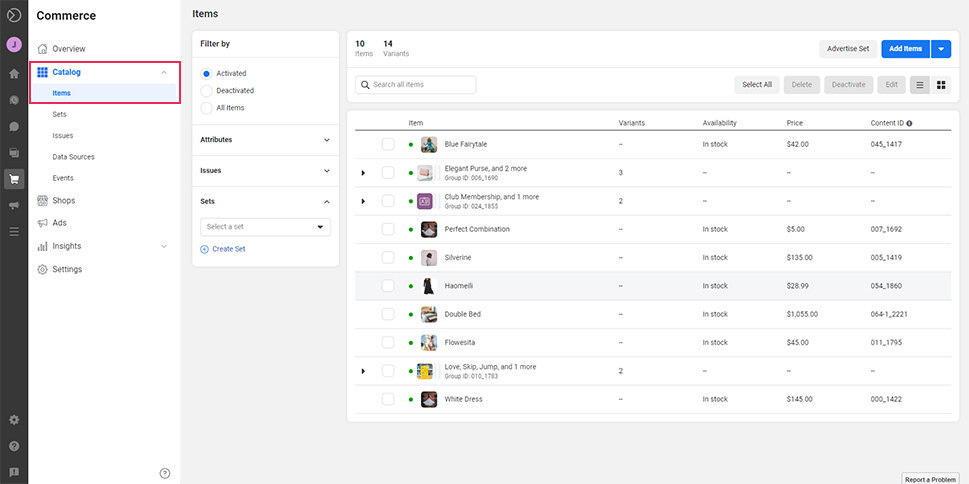Image resolution: width=969 pixels, height=484 pixels.
Task: Open the question mark help icon in rail
Action: (14, 446)
